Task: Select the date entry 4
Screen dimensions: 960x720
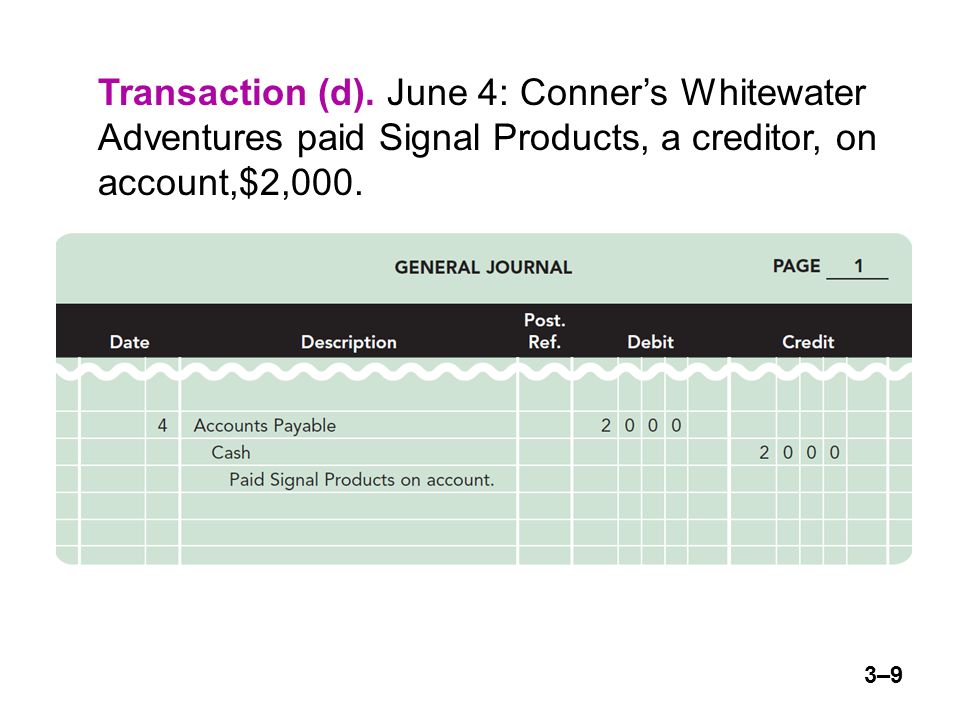Action: pos(162,426)
